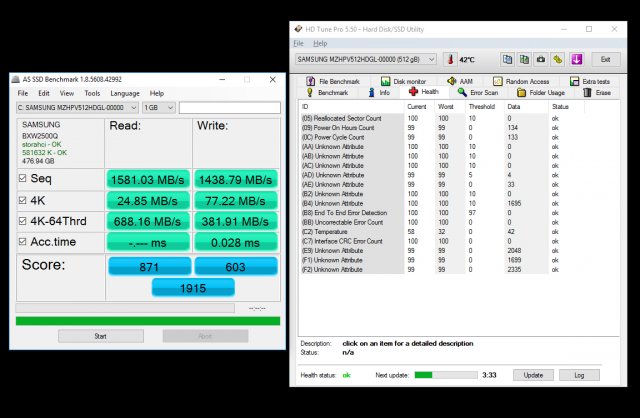
Task: Click the total score 1915 box
Action: [193, 288]
